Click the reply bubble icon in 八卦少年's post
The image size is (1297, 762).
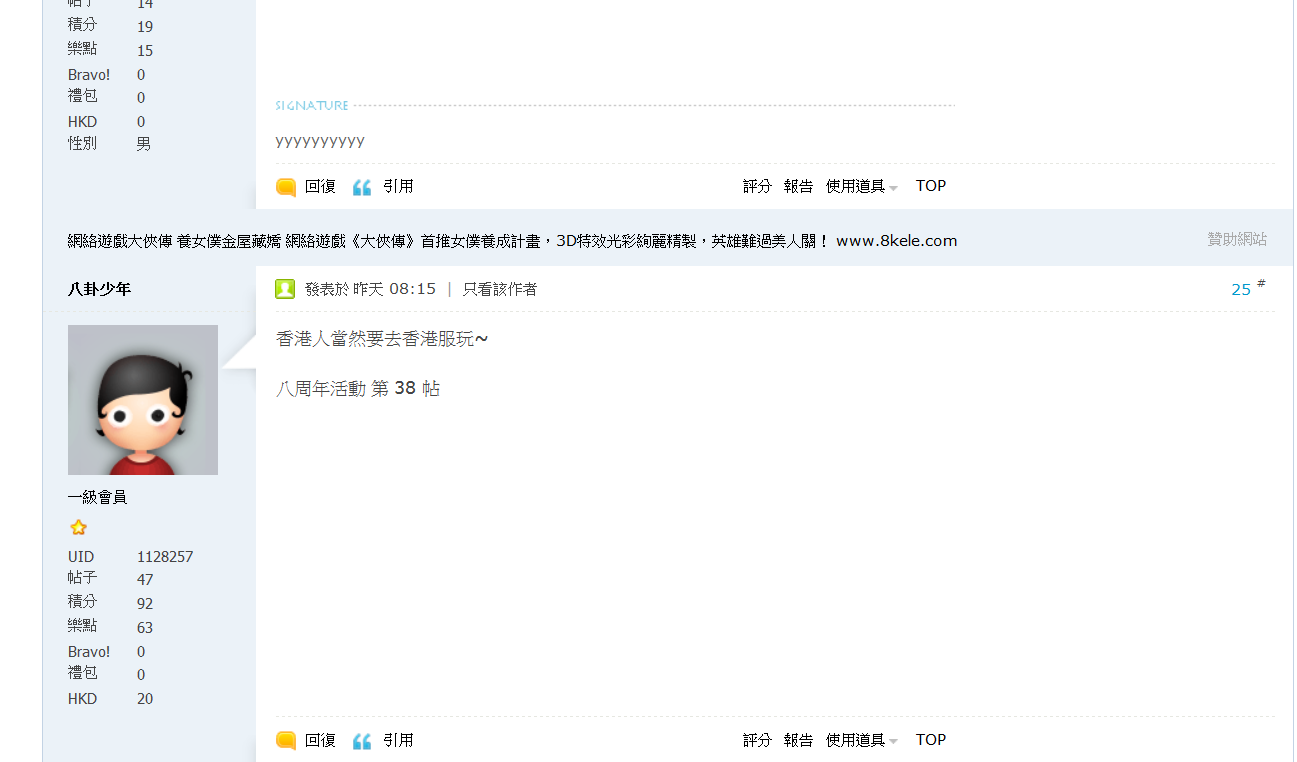coord(286,741)
